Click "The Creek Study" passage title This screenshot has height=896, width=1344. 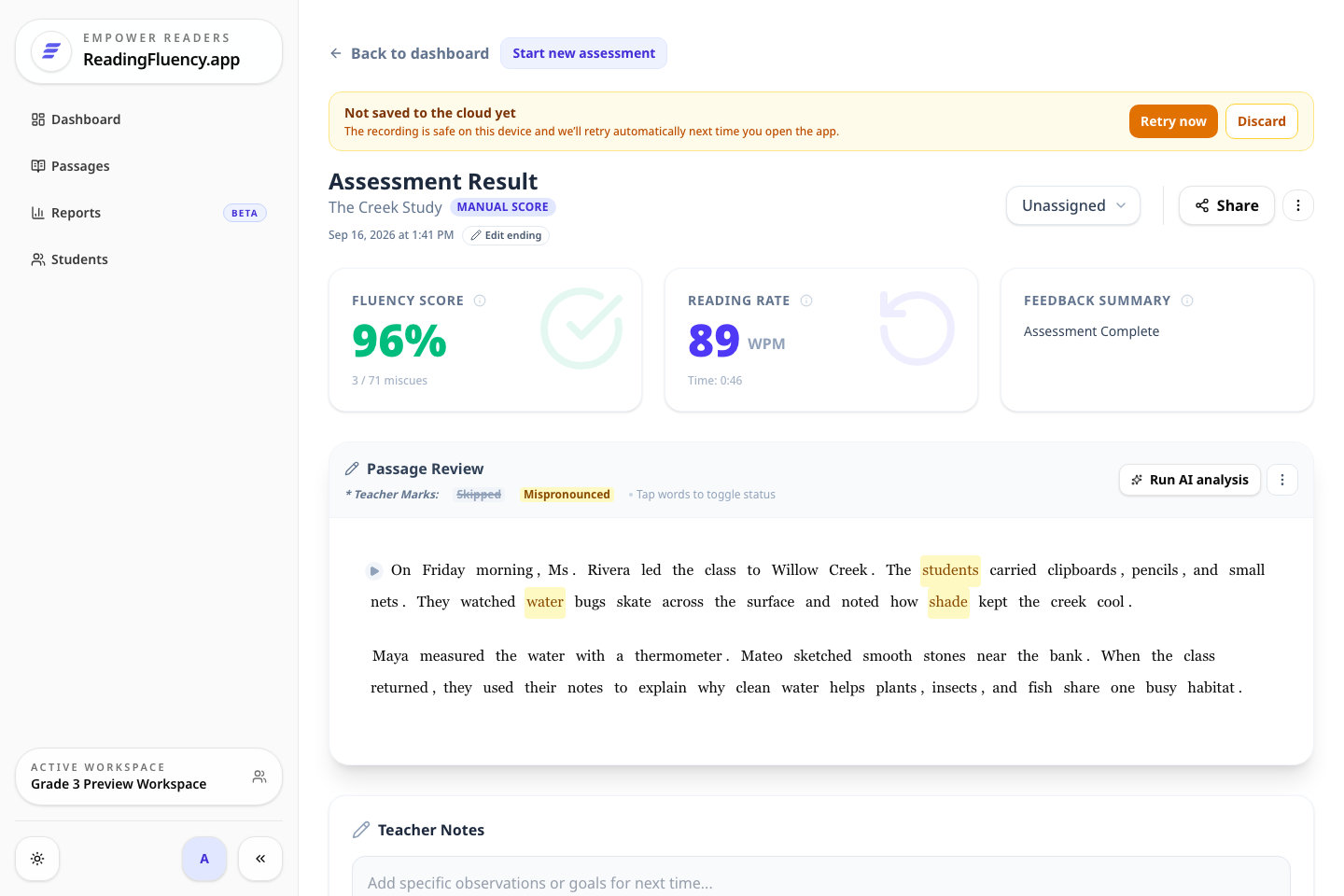385,207
